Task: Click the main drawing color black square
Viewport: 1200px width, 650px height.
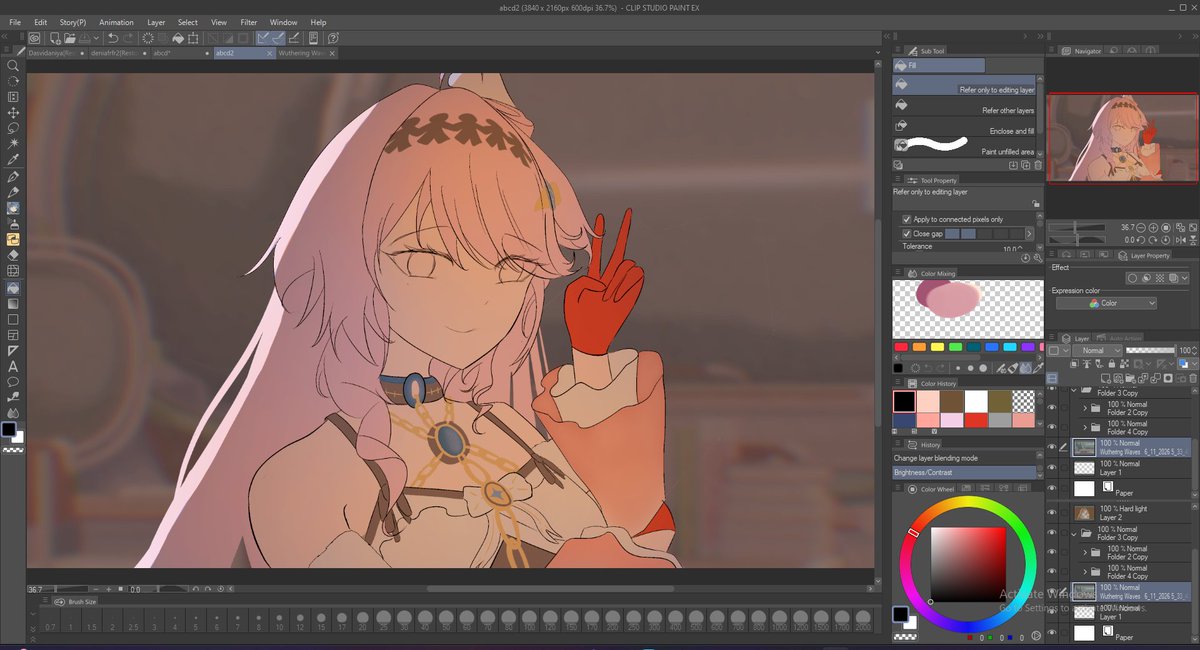Action: click(9, 429)
